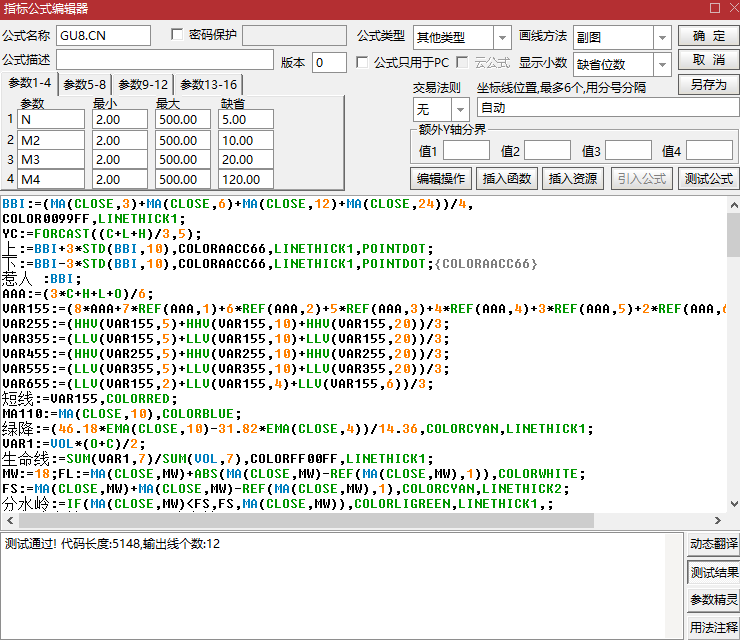Click parameter name field N
740x640 pixels.
click(x=51, y=119)
